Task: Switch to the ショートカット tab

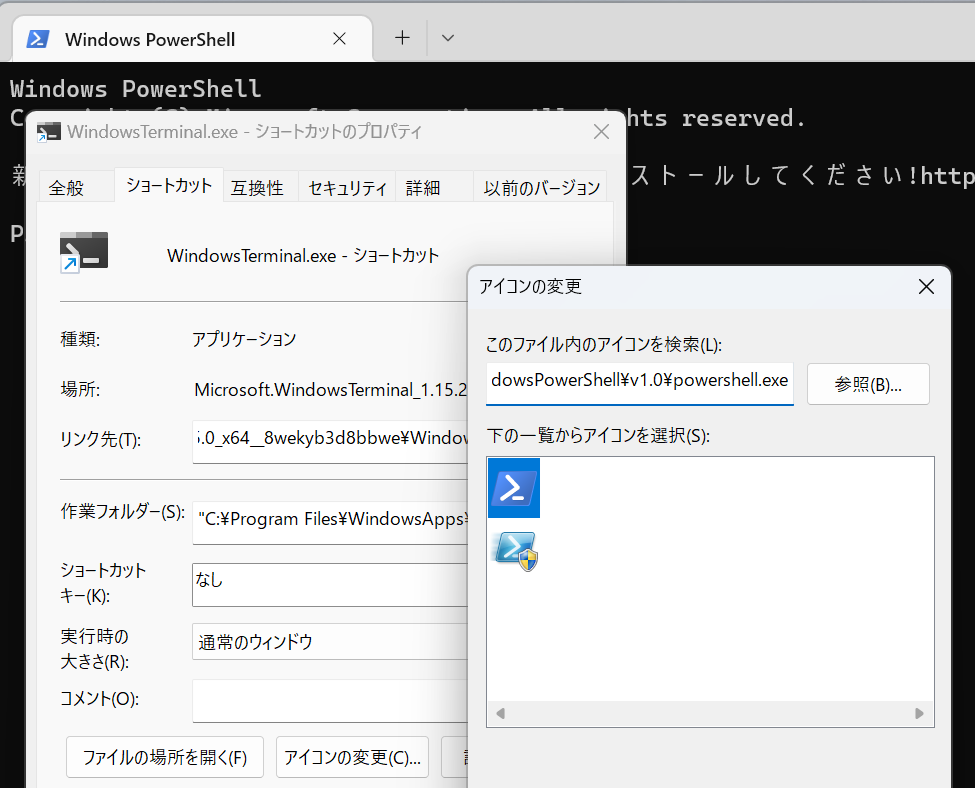Action: click(169, 185)
